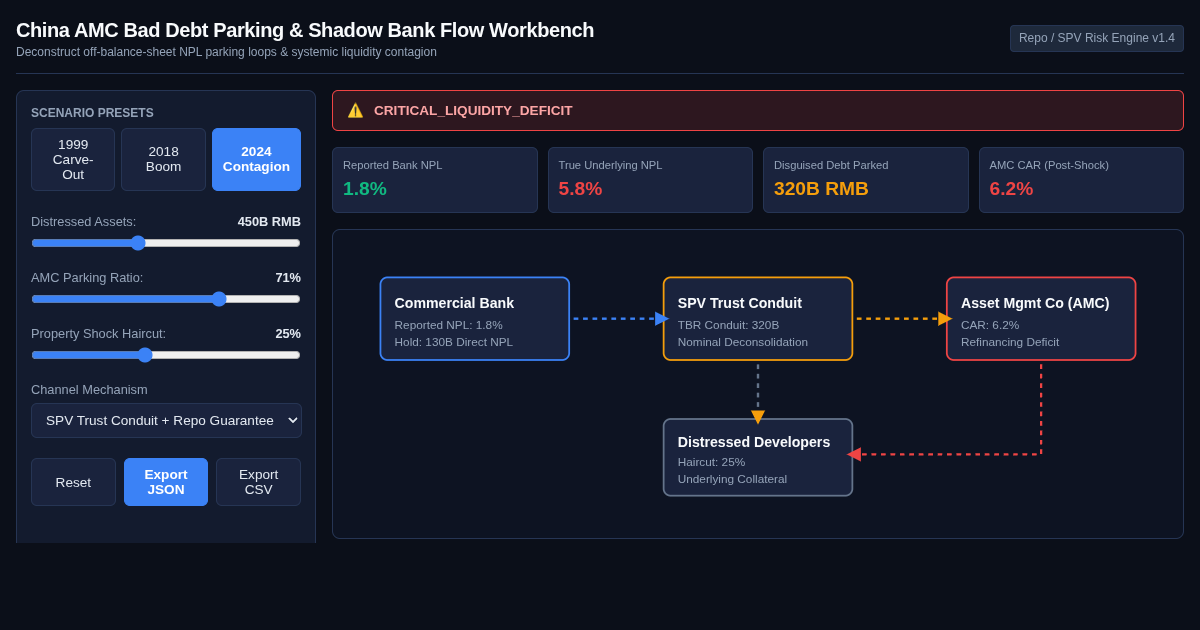This screenshot has width=1200, height=630.
Task: Select the 2024 Contagion preset
Action: tap(256, 159)
